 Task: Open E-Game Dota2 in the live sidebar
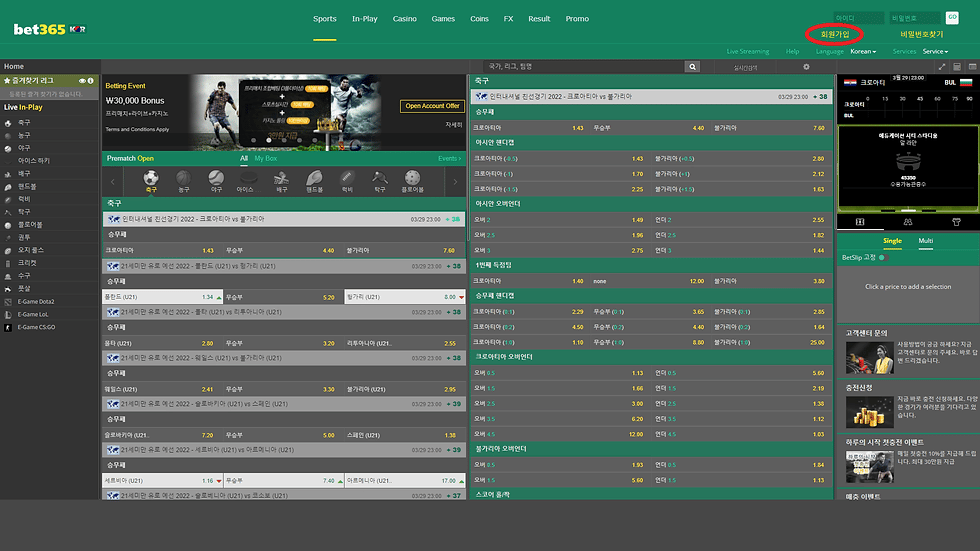coord(36,302)
